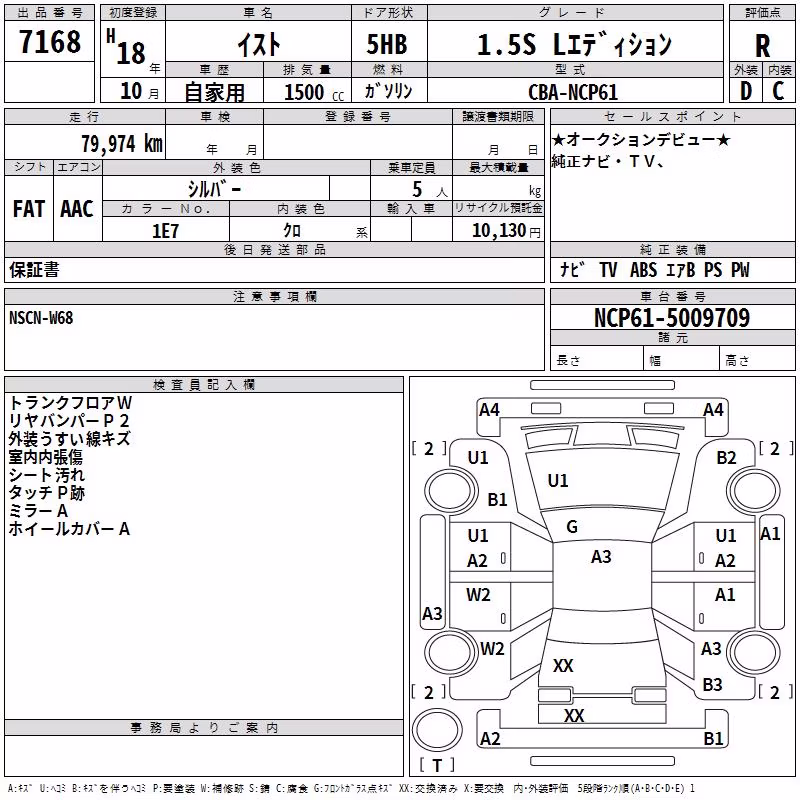Select the inspector note ホイールカバーA
Screen dimensions: 800x800
point(69,529)
